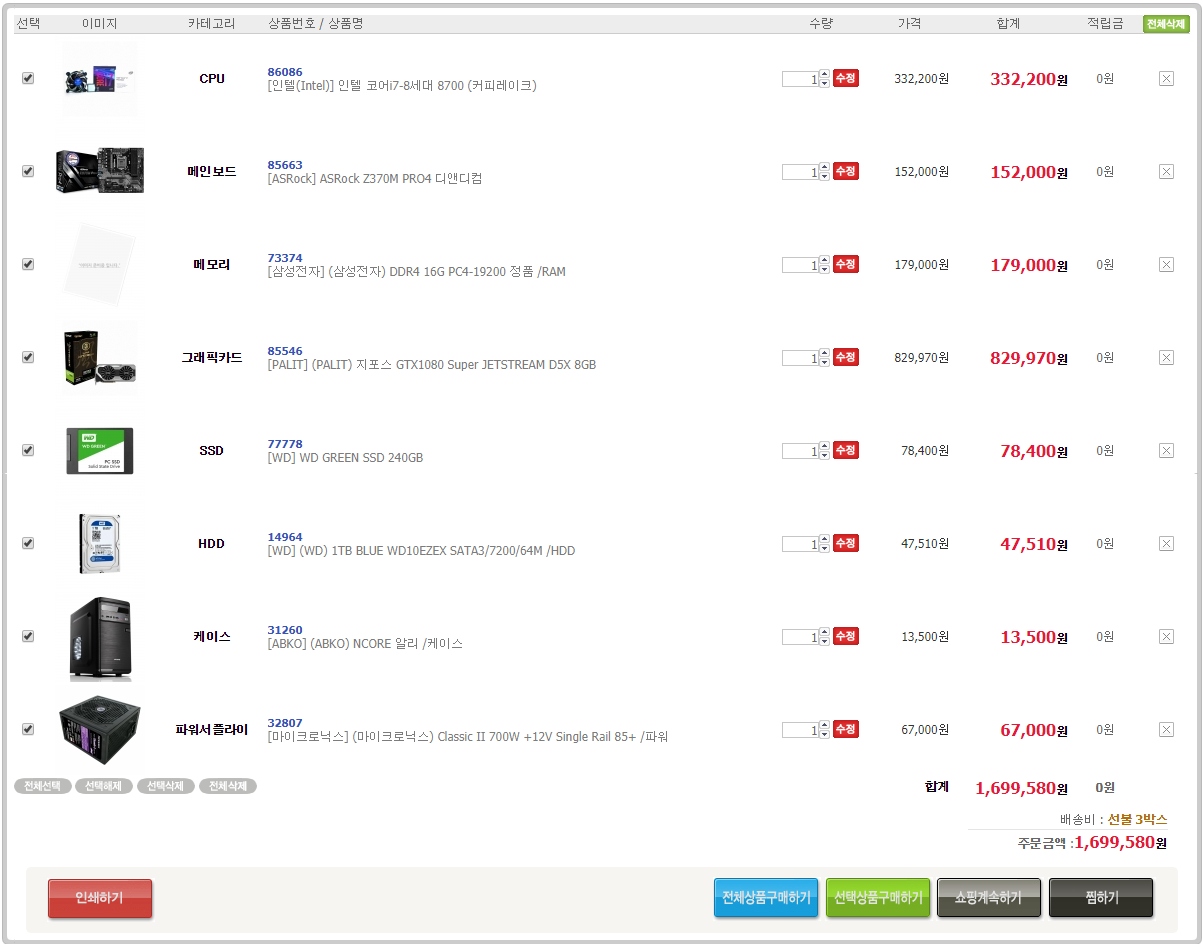Remove the 메인보드 row using X icon
This screenshot has height=944, width=1202.
(1166, 171)
